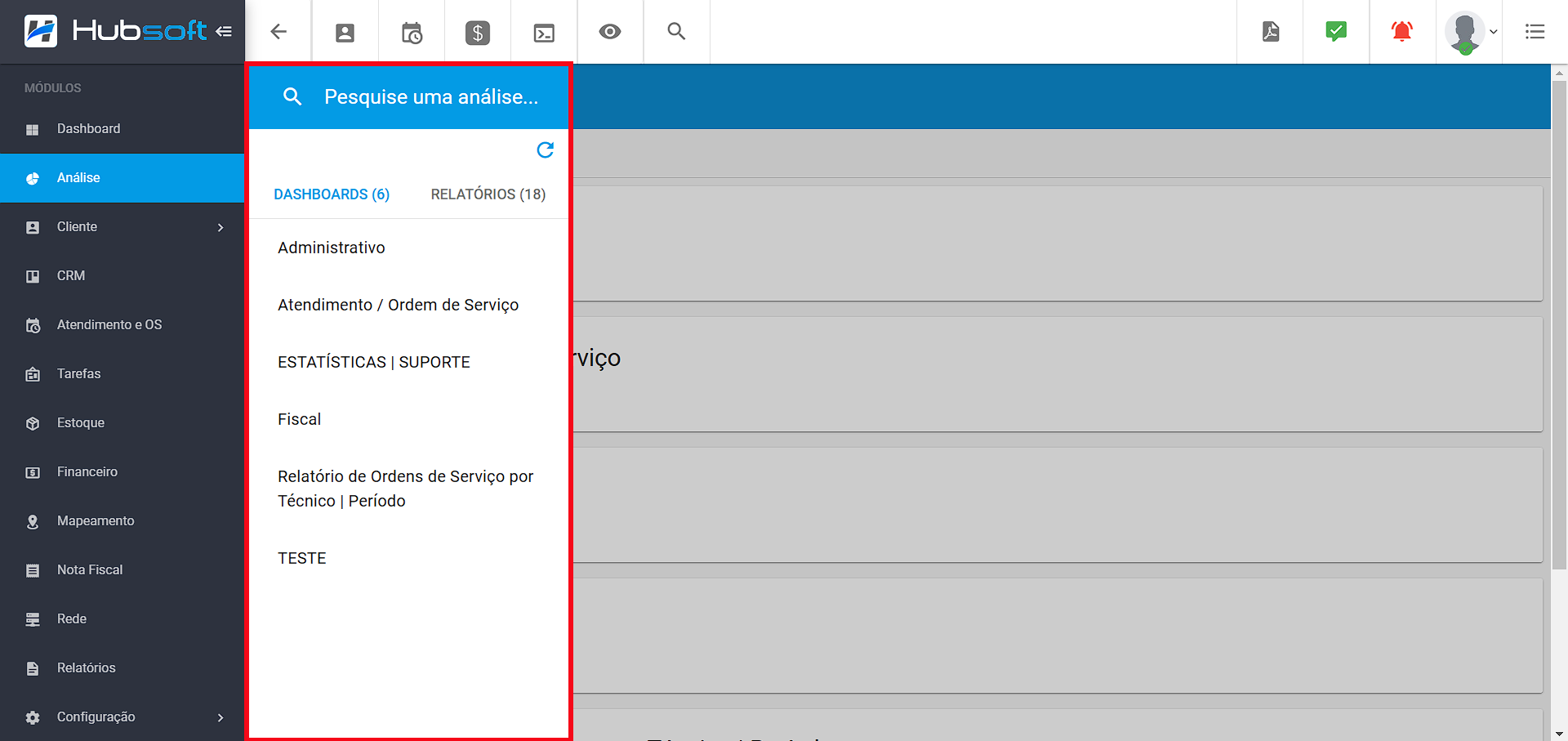
Task: Open the Configuração module
Action: 122,717
